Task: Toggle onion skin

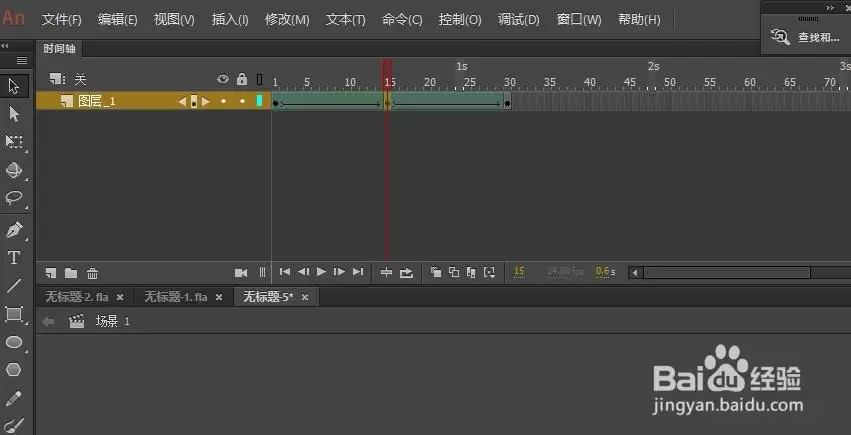Action: pos(435,272)
